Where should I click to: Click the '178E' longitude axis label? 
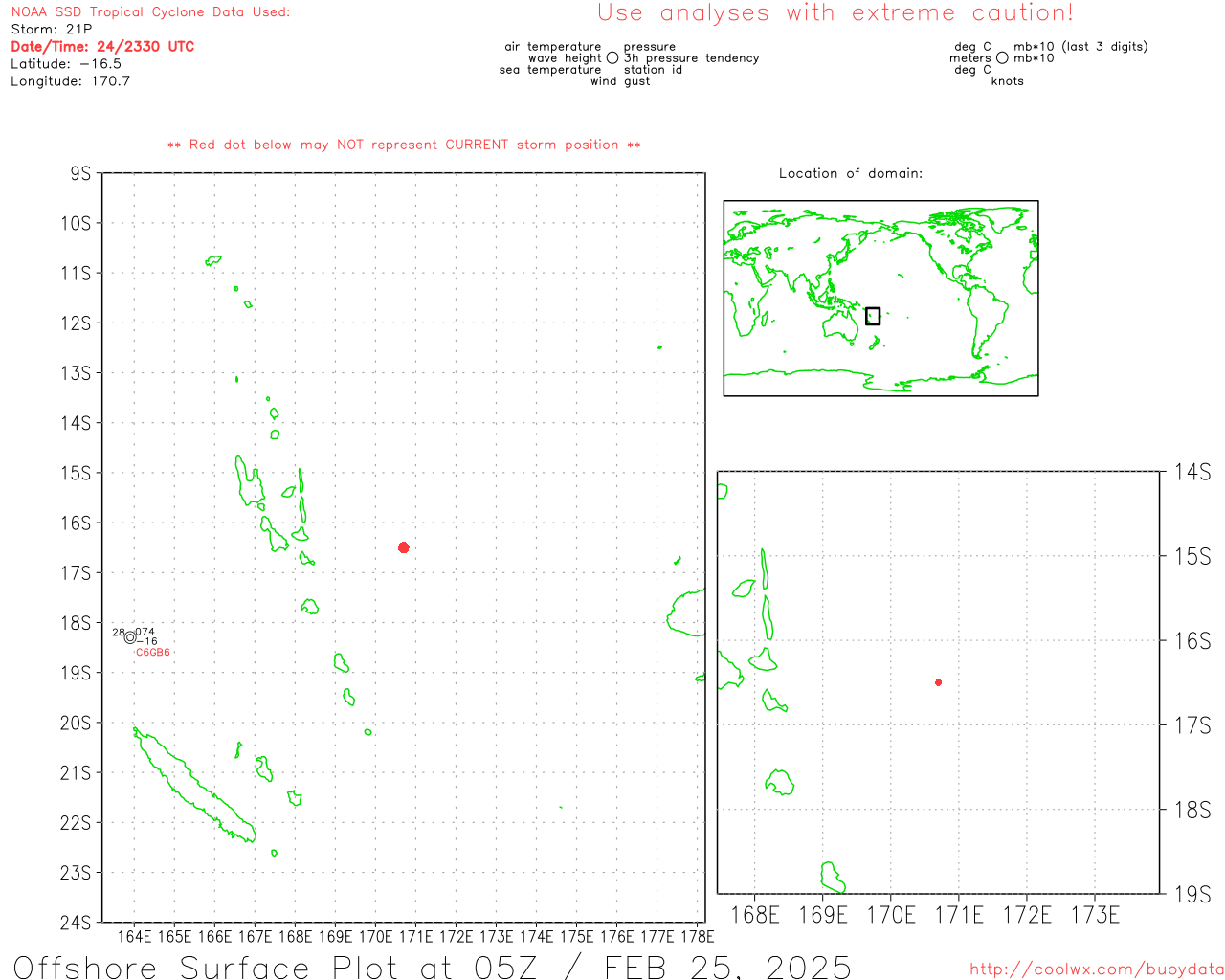(x=697, y=936)
